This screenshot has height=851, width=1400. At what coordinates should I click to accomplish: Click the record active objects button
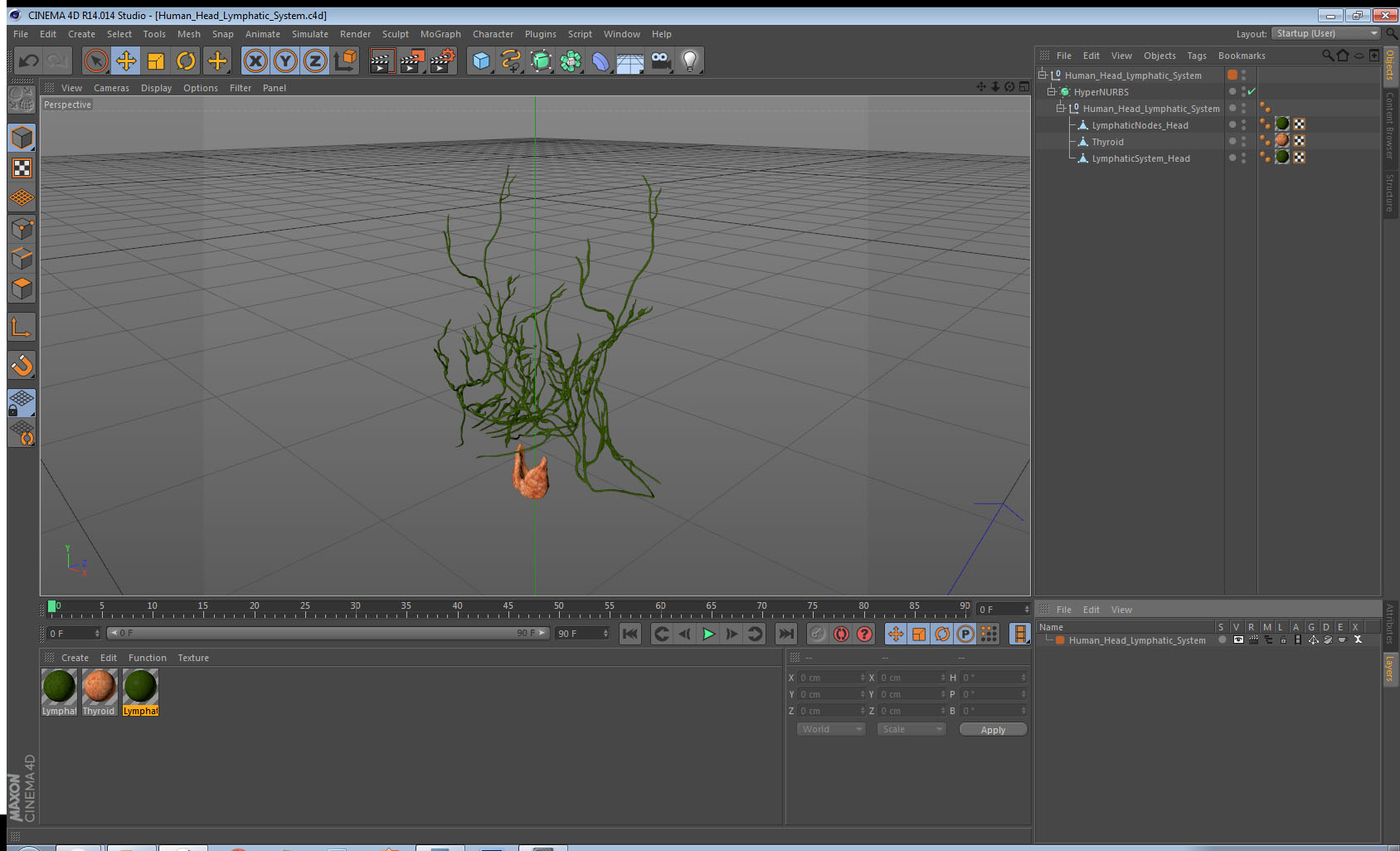pos(818,634)
